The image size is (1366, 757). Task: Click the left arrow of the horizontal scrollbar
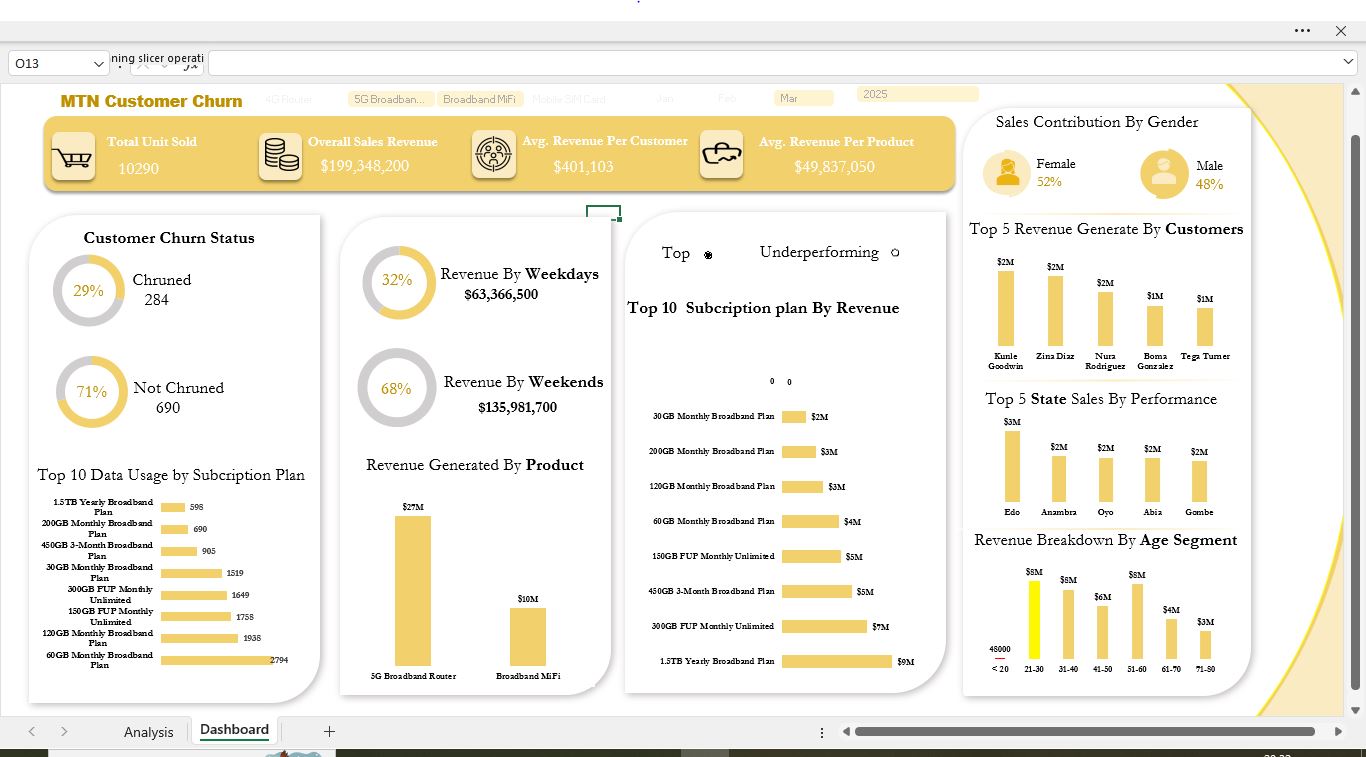tap(846, 732)
